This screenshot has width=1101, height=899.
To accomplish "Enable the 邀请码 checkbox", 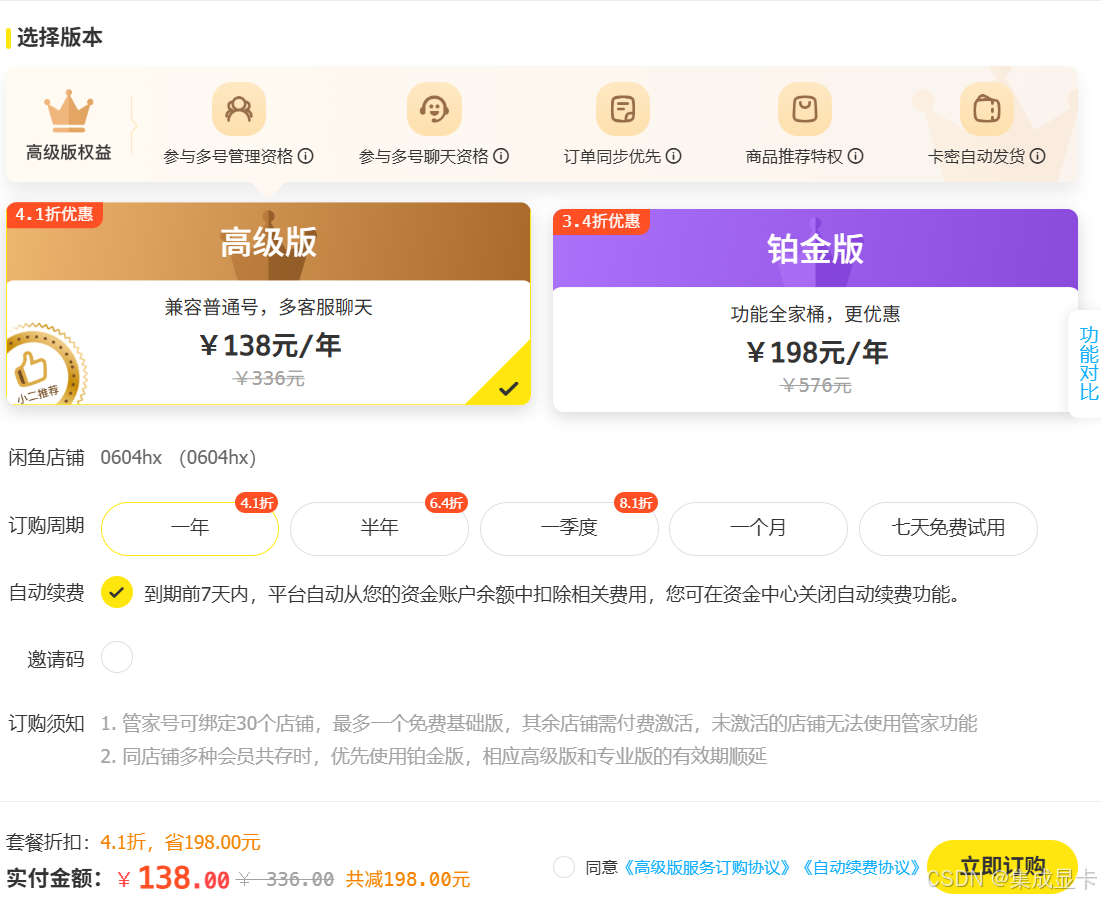I will (x=117, y=657).
